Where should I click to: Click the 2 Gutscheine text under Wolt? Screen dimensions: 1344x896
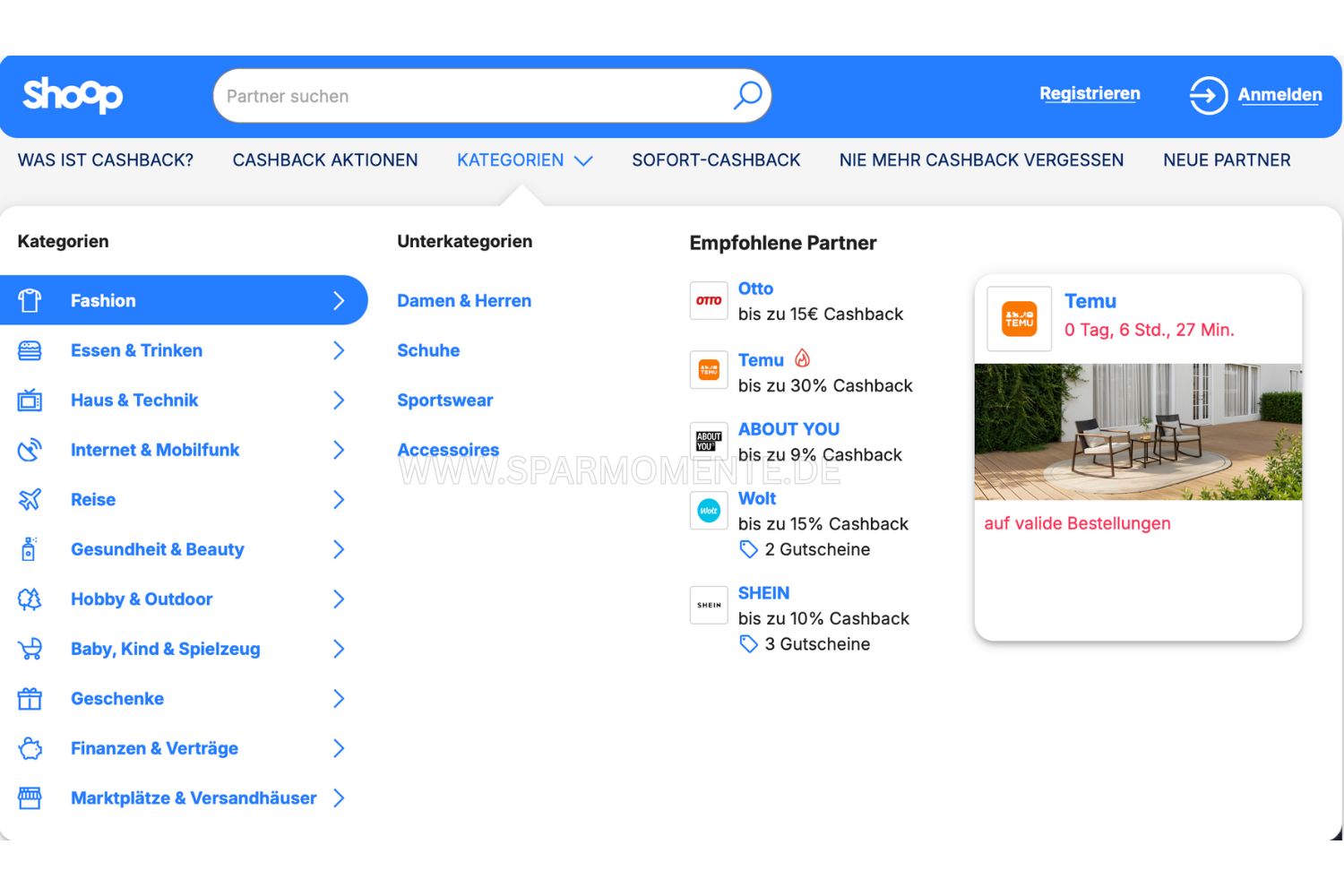click(x=817, y=549)
